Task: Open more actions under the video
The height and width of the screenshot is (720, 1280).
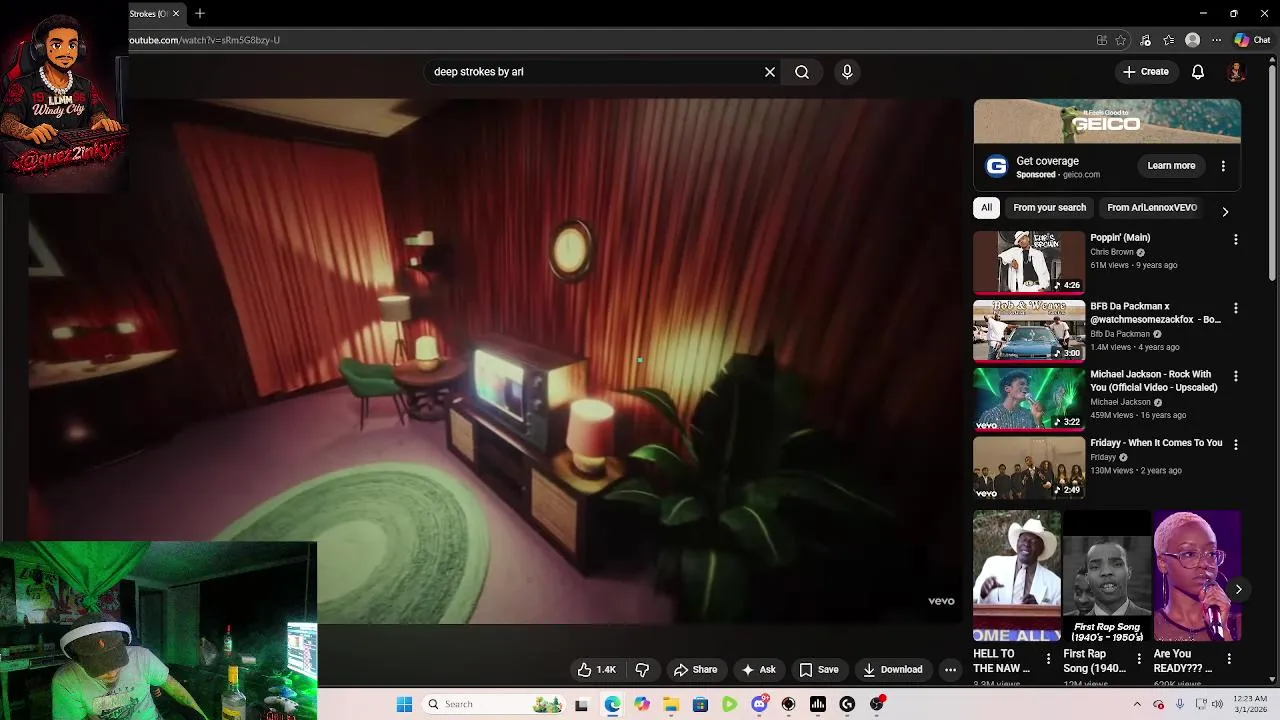Action: coord(951,670)
